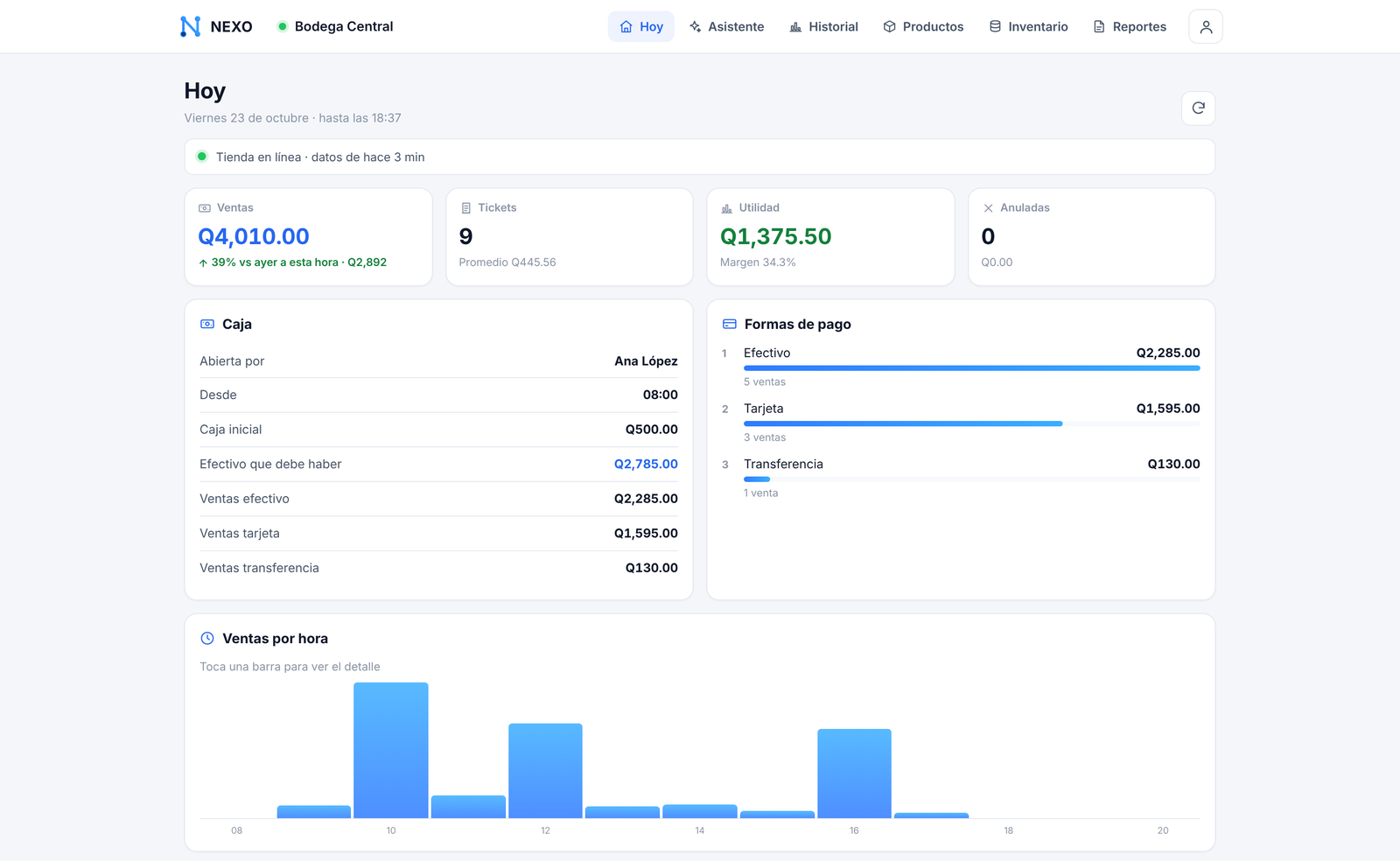Tap the small bar at hour 11
The width and height of the screenshot is (1400, 861).
pyautogui.click(x=468, y=807)
